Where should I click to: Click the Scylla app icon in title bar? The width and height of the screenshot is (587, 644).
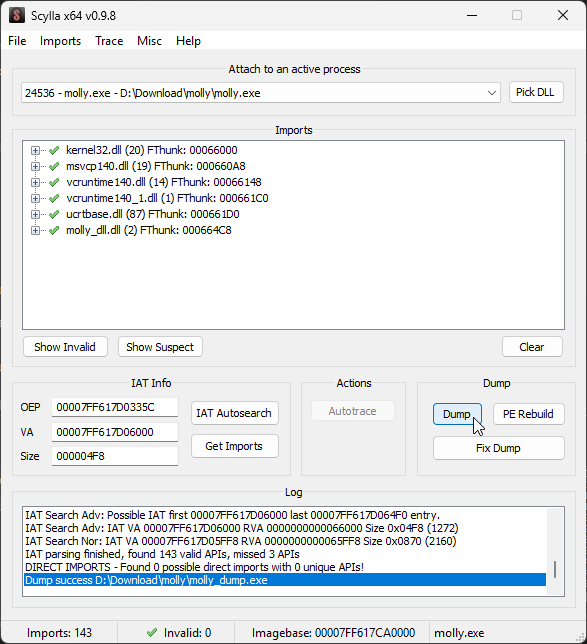[x=16, y=16]
